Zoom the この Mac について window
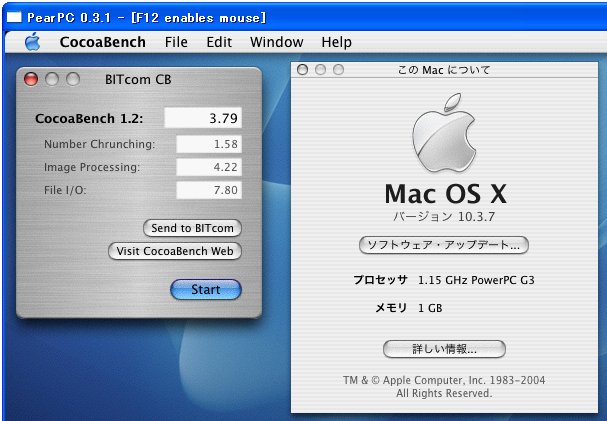 (x=338, y=70)
